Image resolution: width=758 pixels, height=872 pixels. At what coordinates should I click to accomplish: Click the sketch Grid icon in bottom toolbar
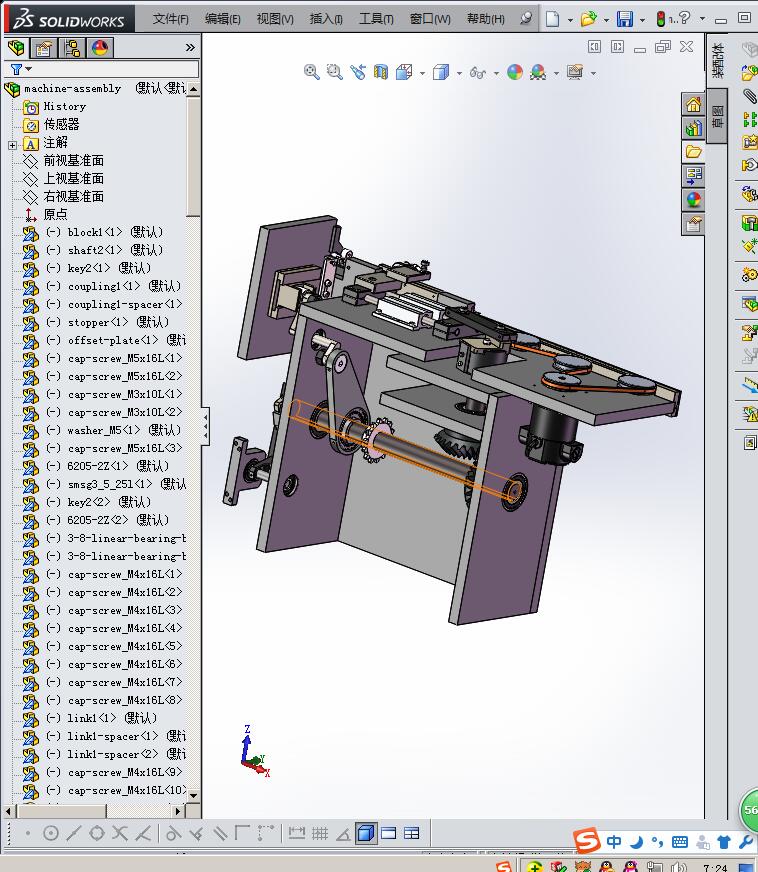tap(320, 833)
